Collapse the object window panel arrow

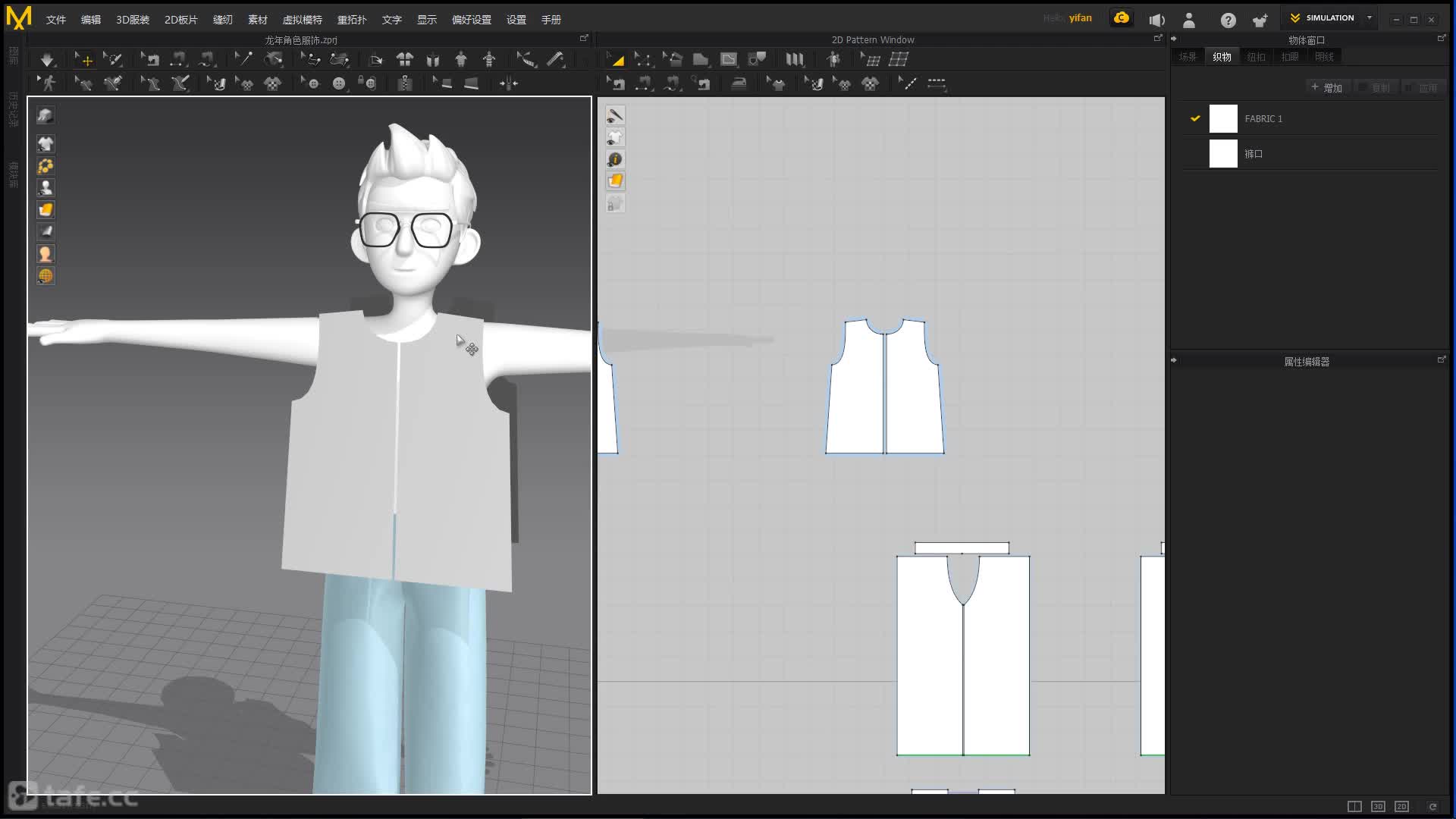click(1174, 39)
